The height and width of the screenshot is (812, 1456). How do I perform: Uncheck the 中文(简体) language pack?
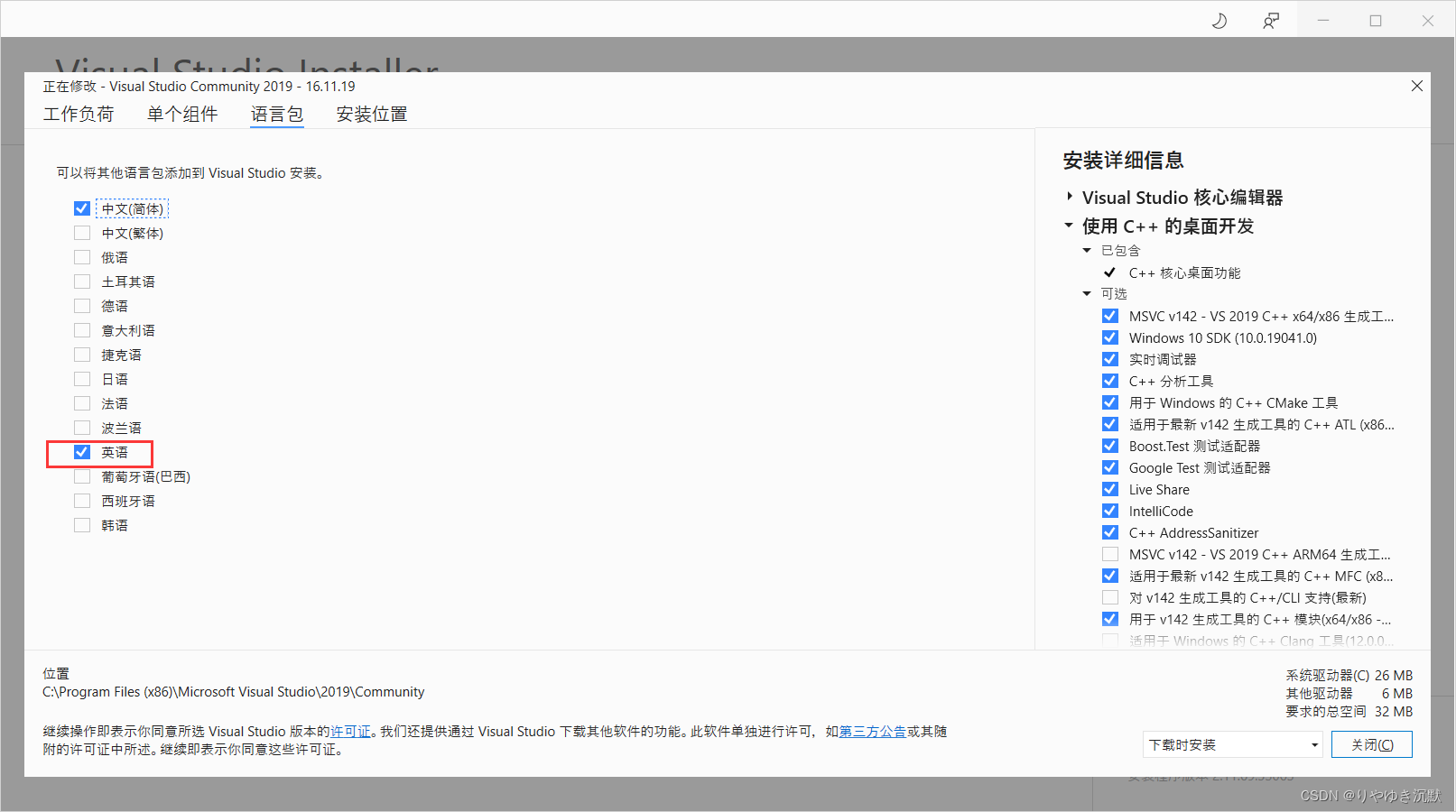(82, 208)
